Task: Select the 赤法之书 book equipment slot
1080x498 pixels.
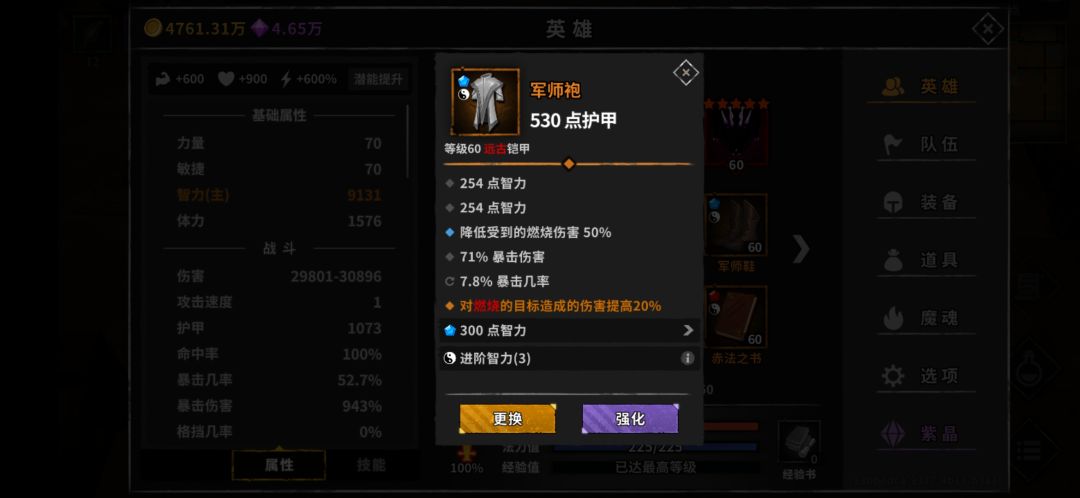Action: coord(736,318)
